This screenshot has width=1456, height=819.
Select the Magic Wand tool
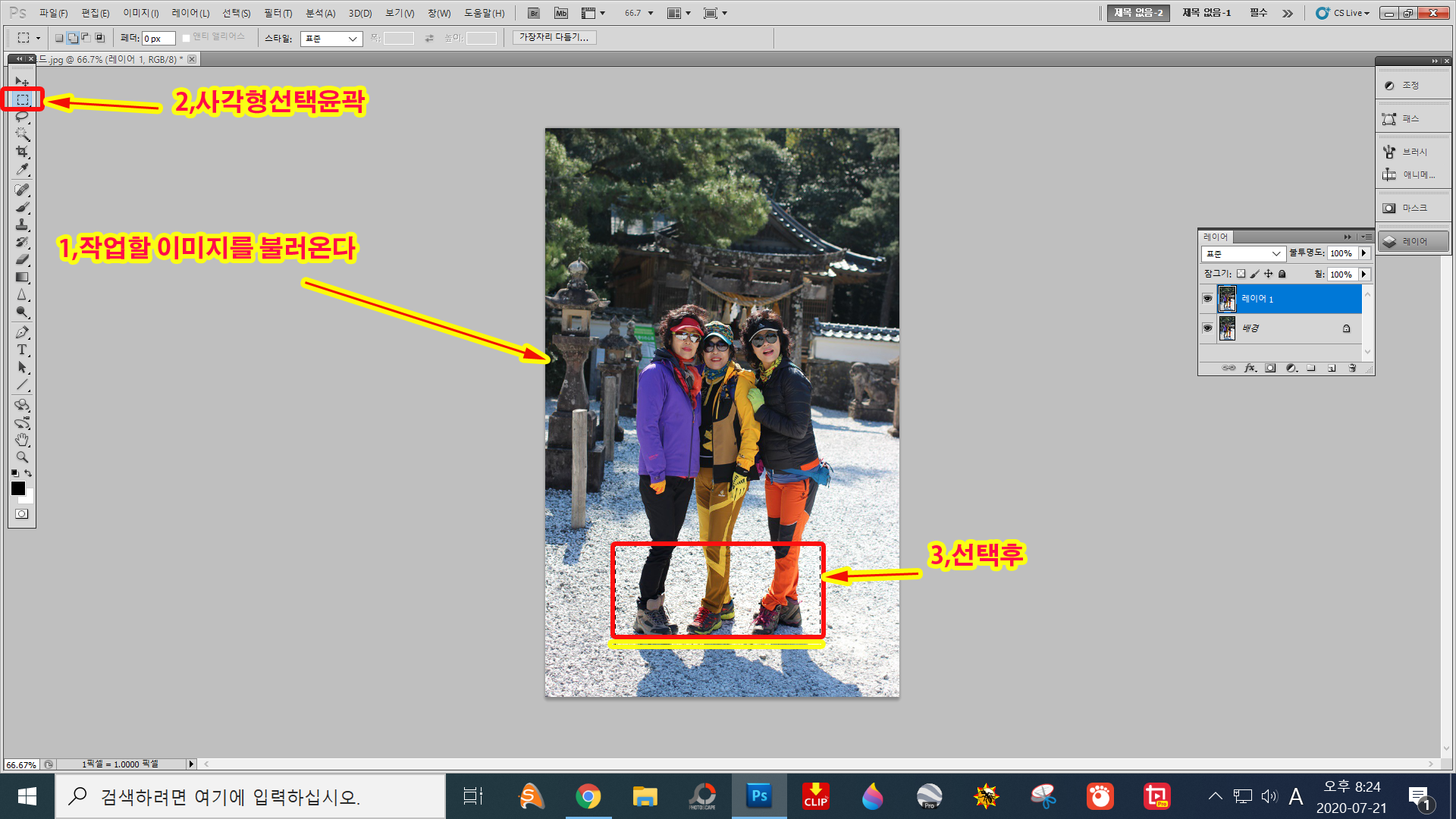pyautogui.click(x=22, y=134)
